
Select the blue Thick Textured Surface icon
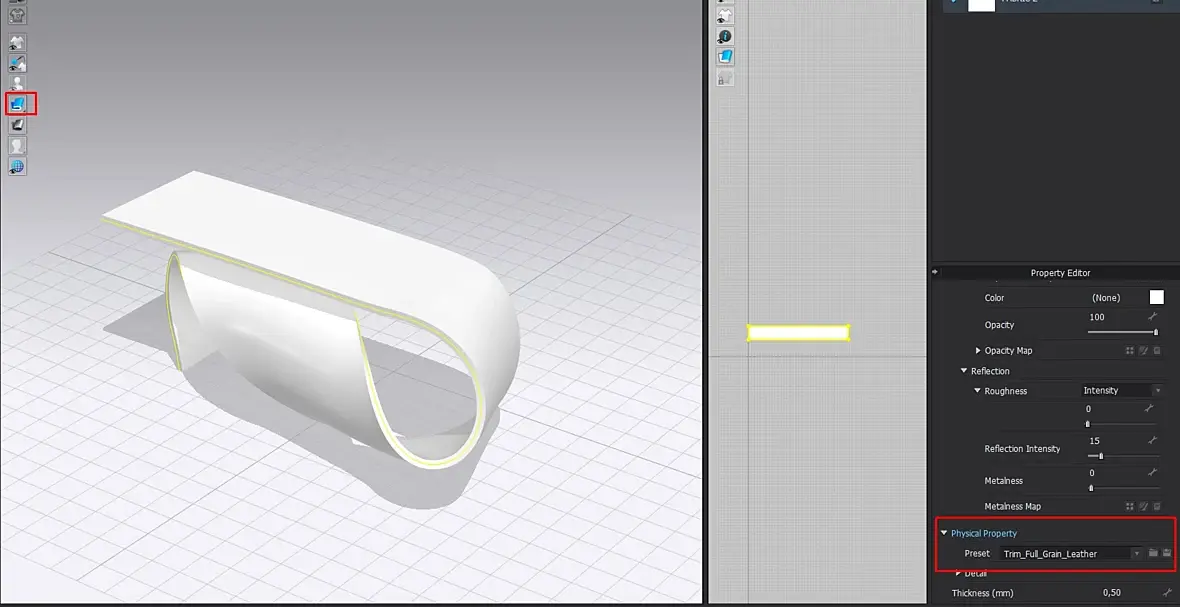pos(18,103)
